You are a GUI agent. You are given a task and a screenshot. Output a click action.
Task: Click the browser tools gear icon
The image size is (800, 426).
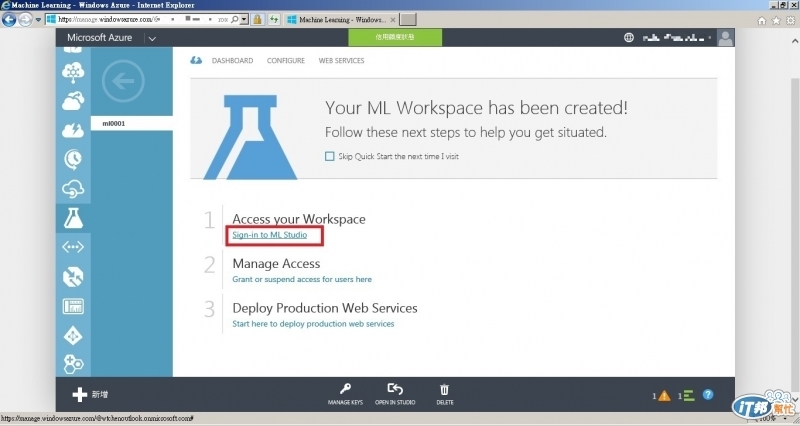pyautogui.click(x=790, y=20)
